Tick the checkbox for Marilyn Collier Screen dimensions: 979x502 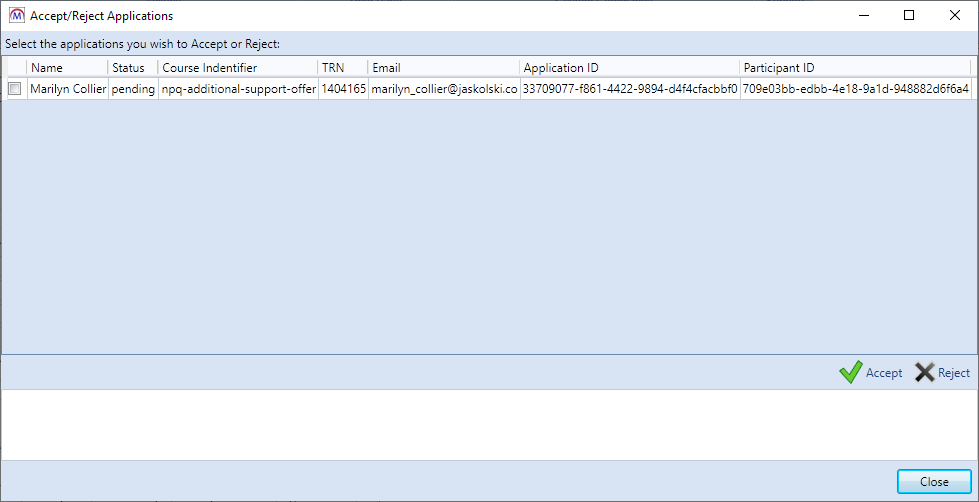tap(14, 89)
